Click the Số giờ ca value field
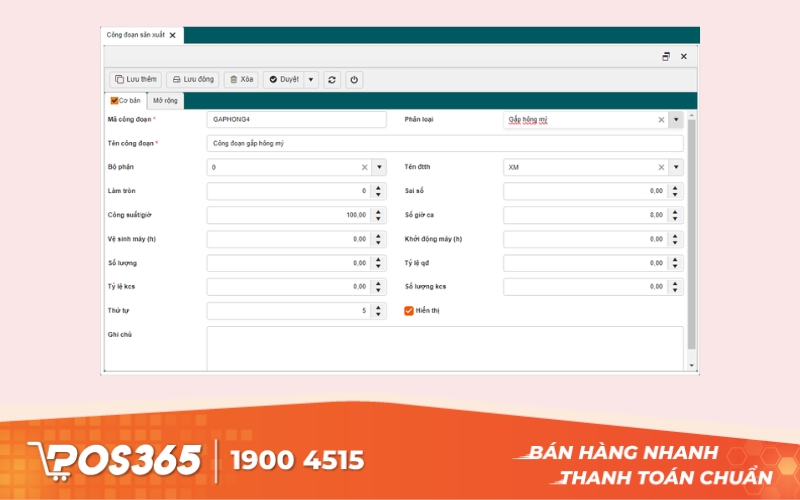 pyautogui.click(x=586, y=215)
